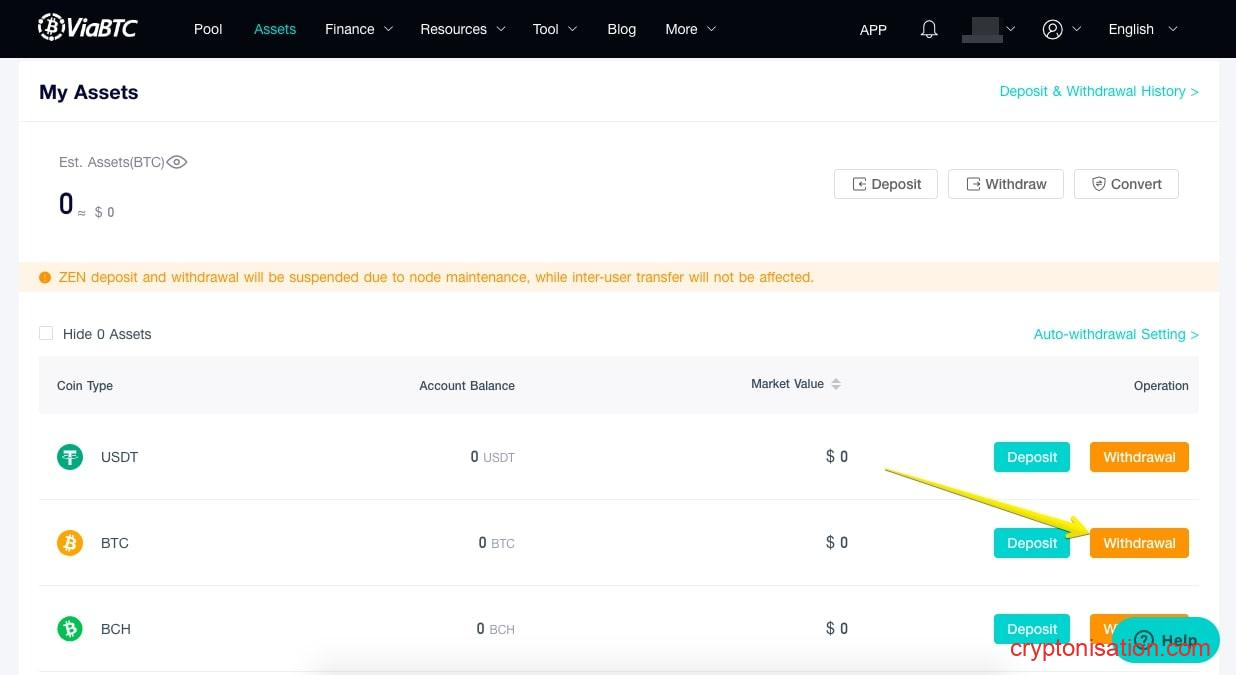Go to the Pool page
This screenshot has width=1236, height=675.
(208, 29)
